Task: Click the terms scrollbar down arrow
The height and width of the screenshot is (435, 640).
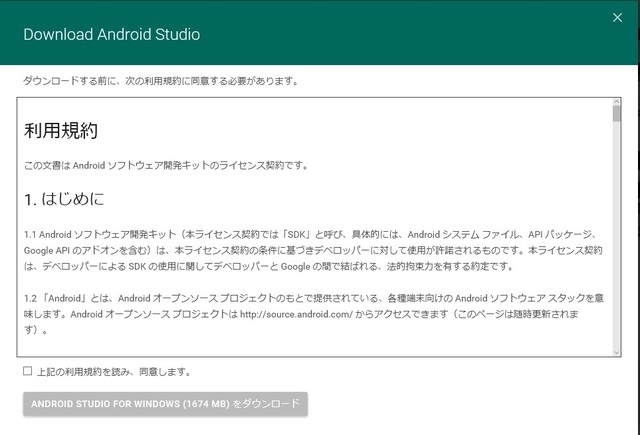Action: click(616, 352)
